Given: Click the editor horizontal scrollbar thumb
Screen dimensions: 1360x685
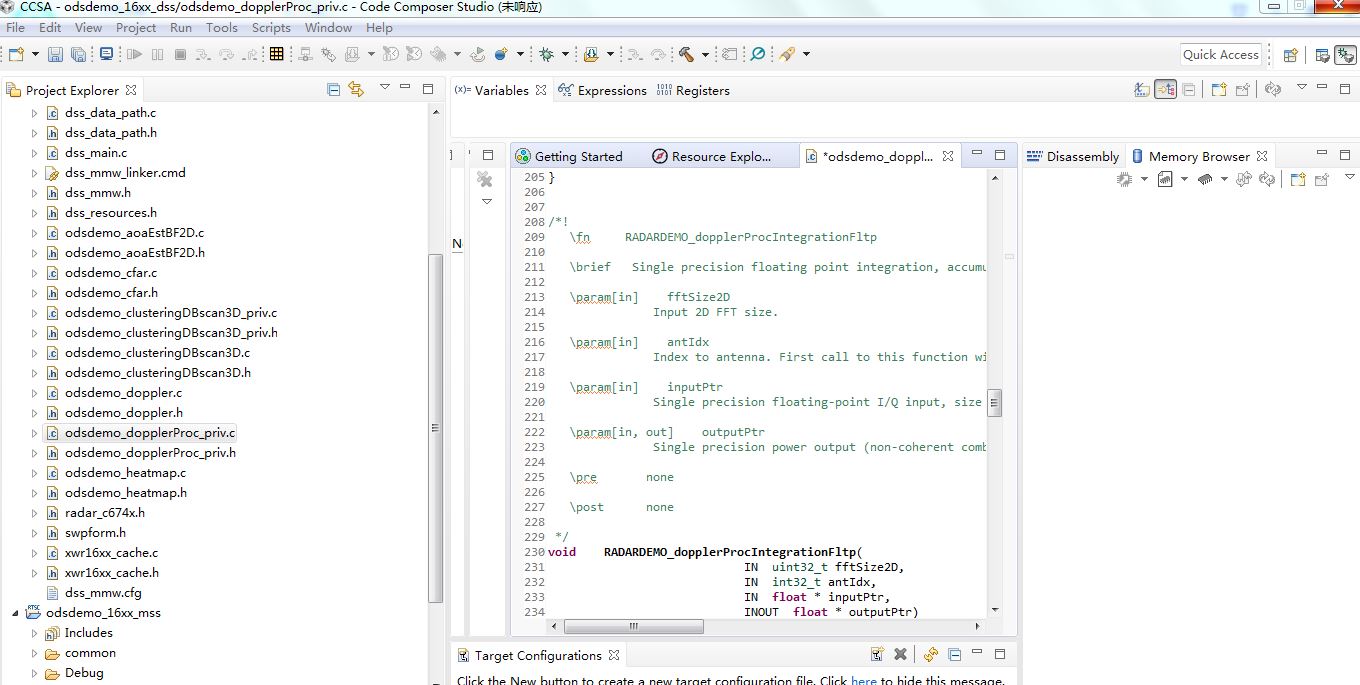Looking at the screenshot, I should 633,627.
